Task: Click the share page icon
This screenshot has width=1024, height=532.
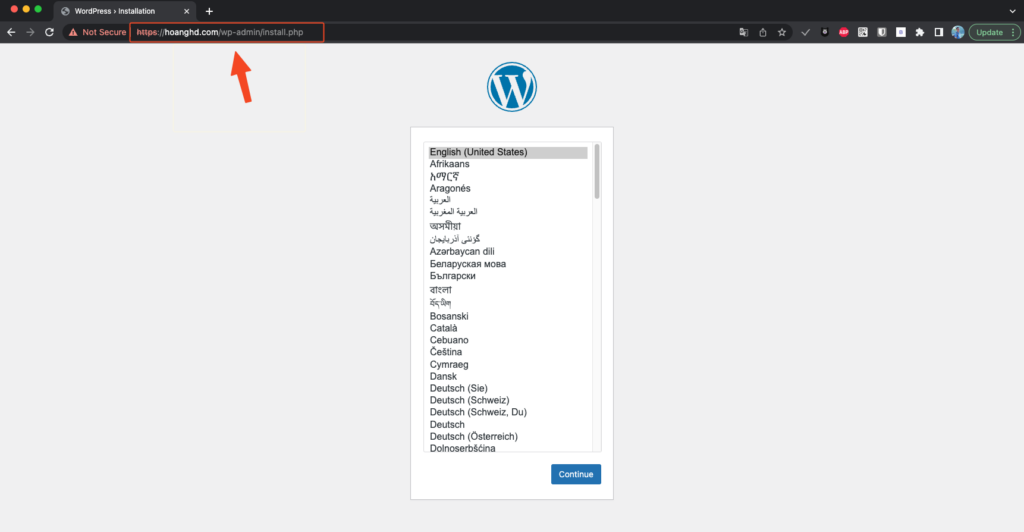Action: pos(763,32)
